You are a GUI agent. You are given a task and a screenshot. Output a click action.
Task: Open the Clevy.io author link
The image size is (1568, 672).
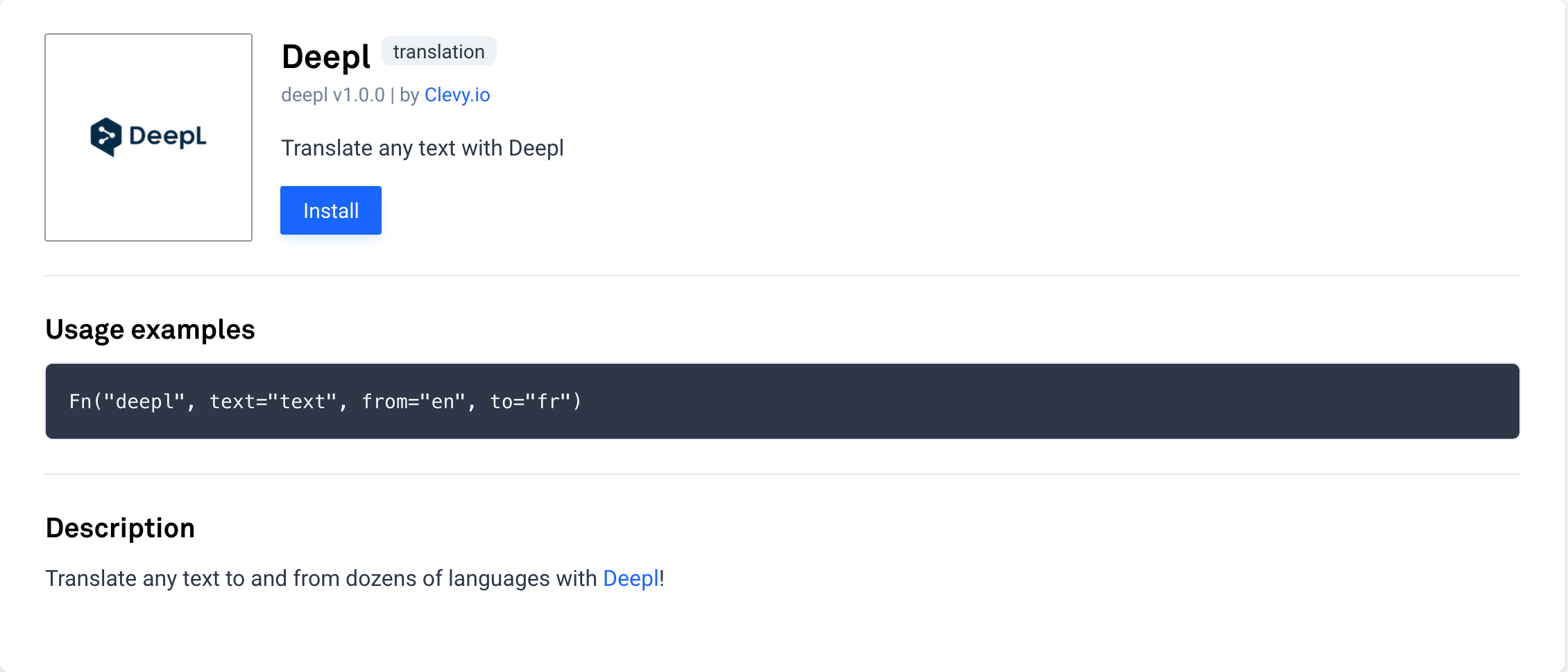[457, 94]
